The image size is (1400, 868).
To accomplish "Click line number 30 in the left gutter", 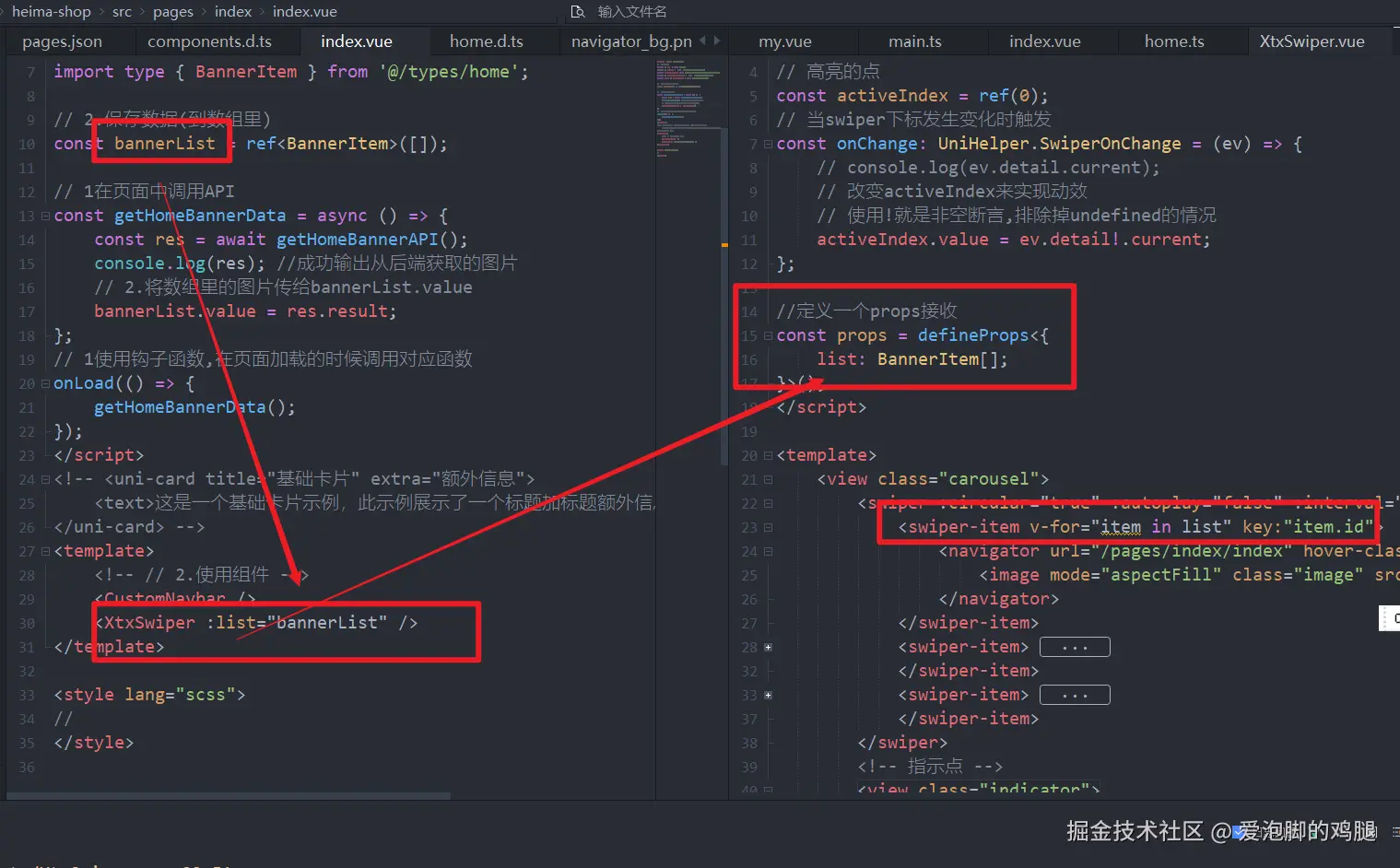I will (x=27, y=623).
